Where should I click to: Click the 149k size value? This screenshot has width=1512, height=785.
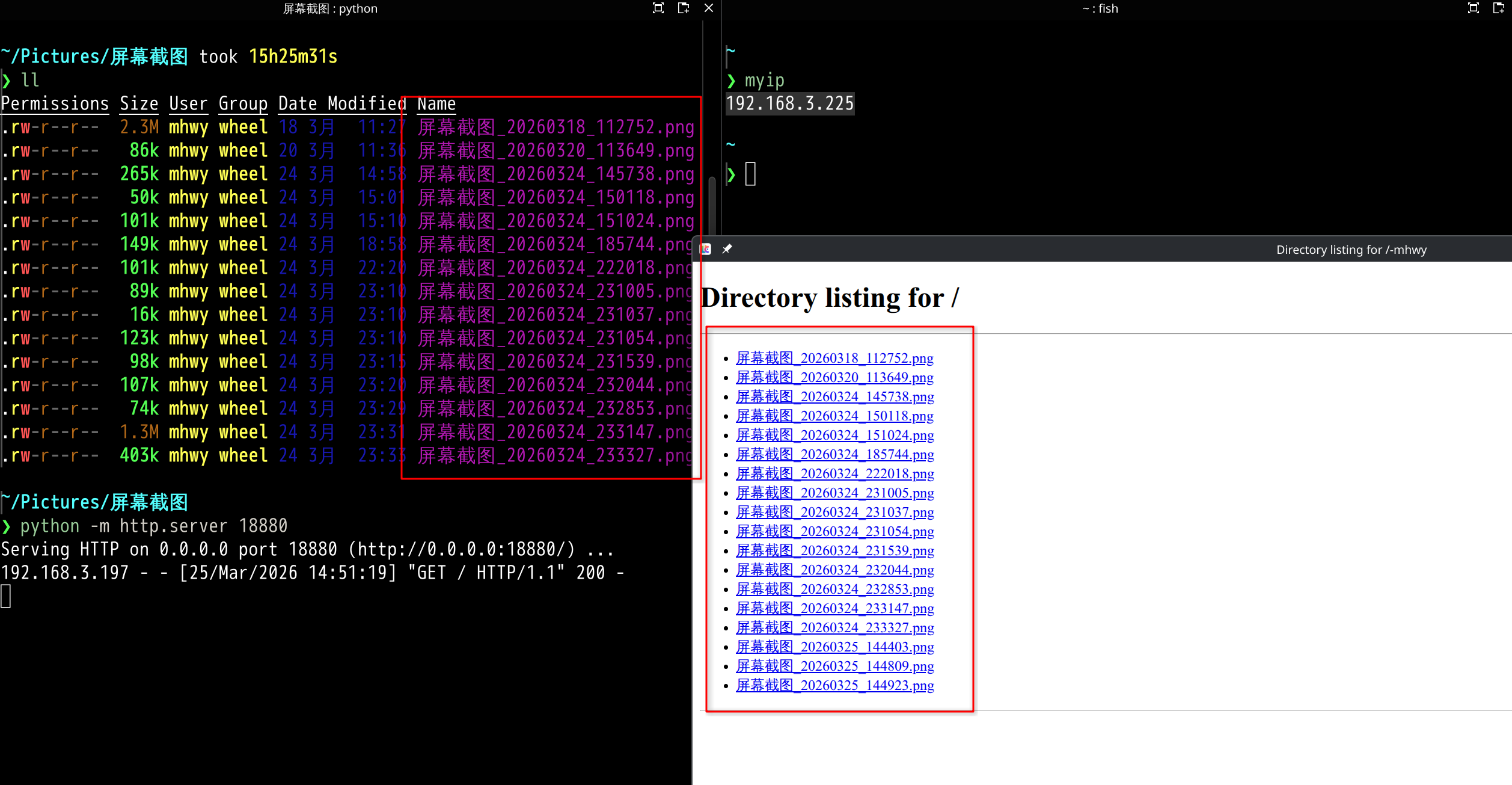click(x=139, y=245)
